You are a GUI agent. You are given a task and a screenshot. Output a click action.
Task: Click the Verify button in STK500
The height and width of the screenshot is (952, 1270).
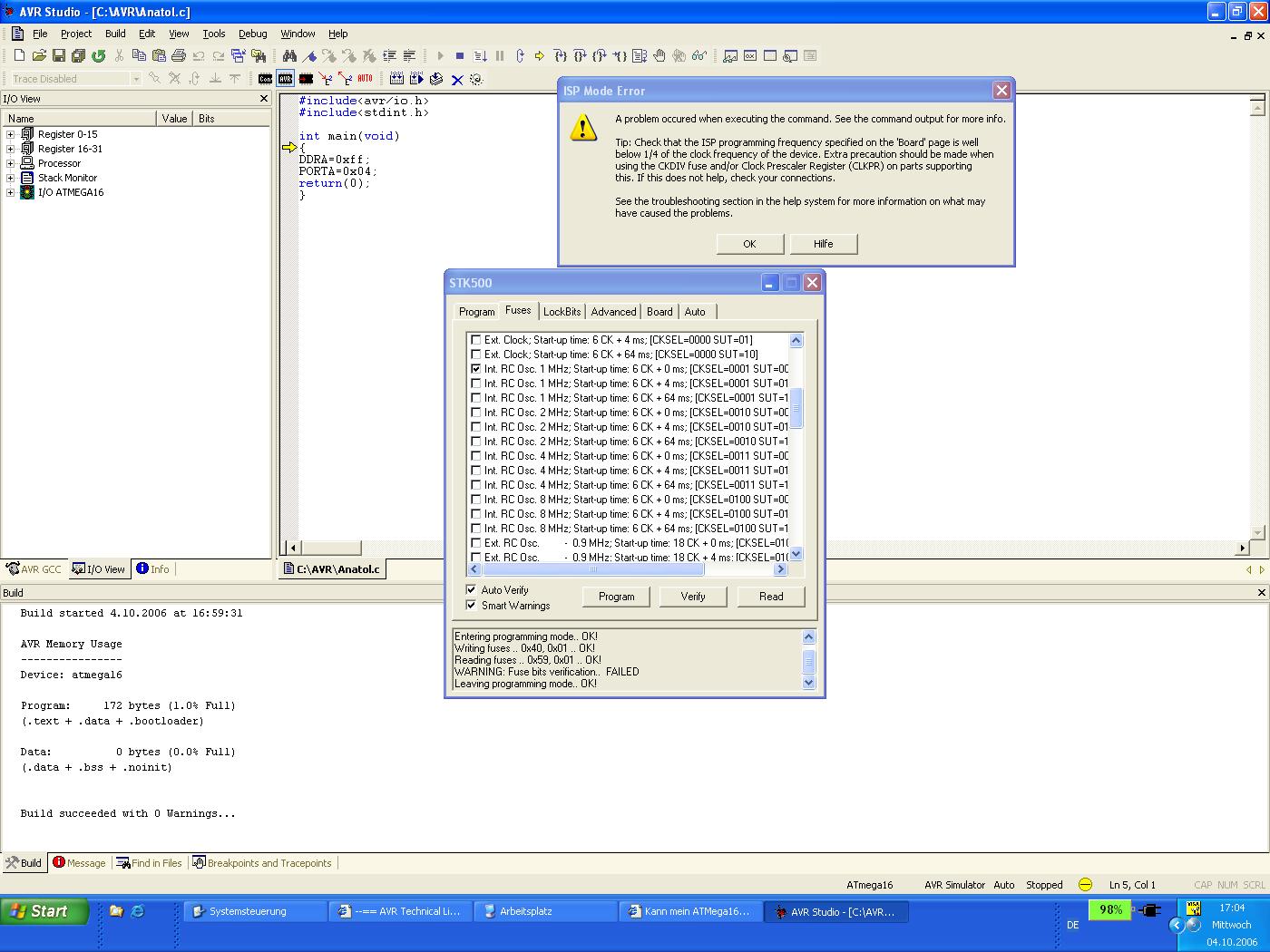coord(693,597)
